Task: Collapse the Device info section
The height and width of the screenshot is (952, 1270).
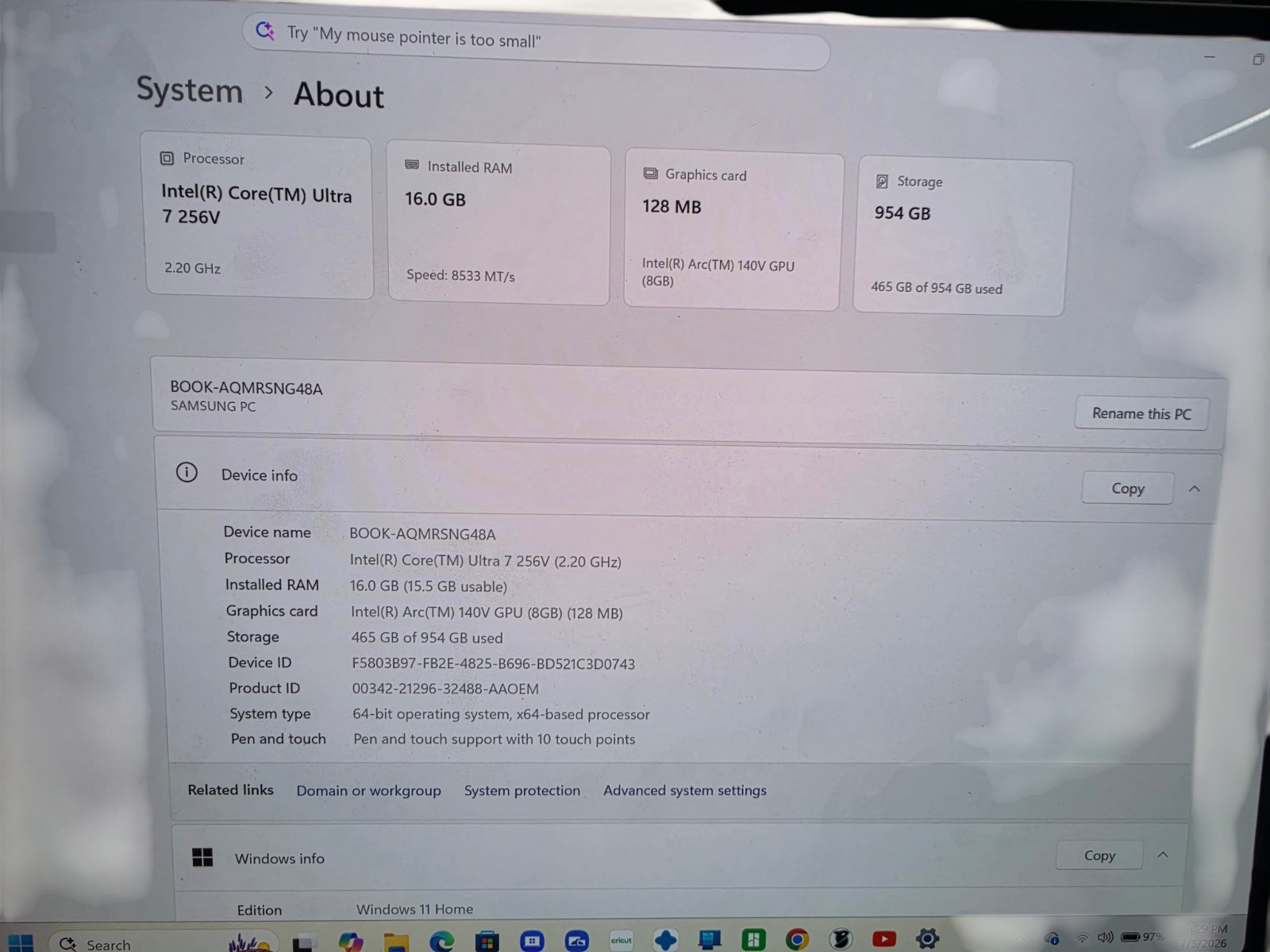Action: (x=1195, y=489)
